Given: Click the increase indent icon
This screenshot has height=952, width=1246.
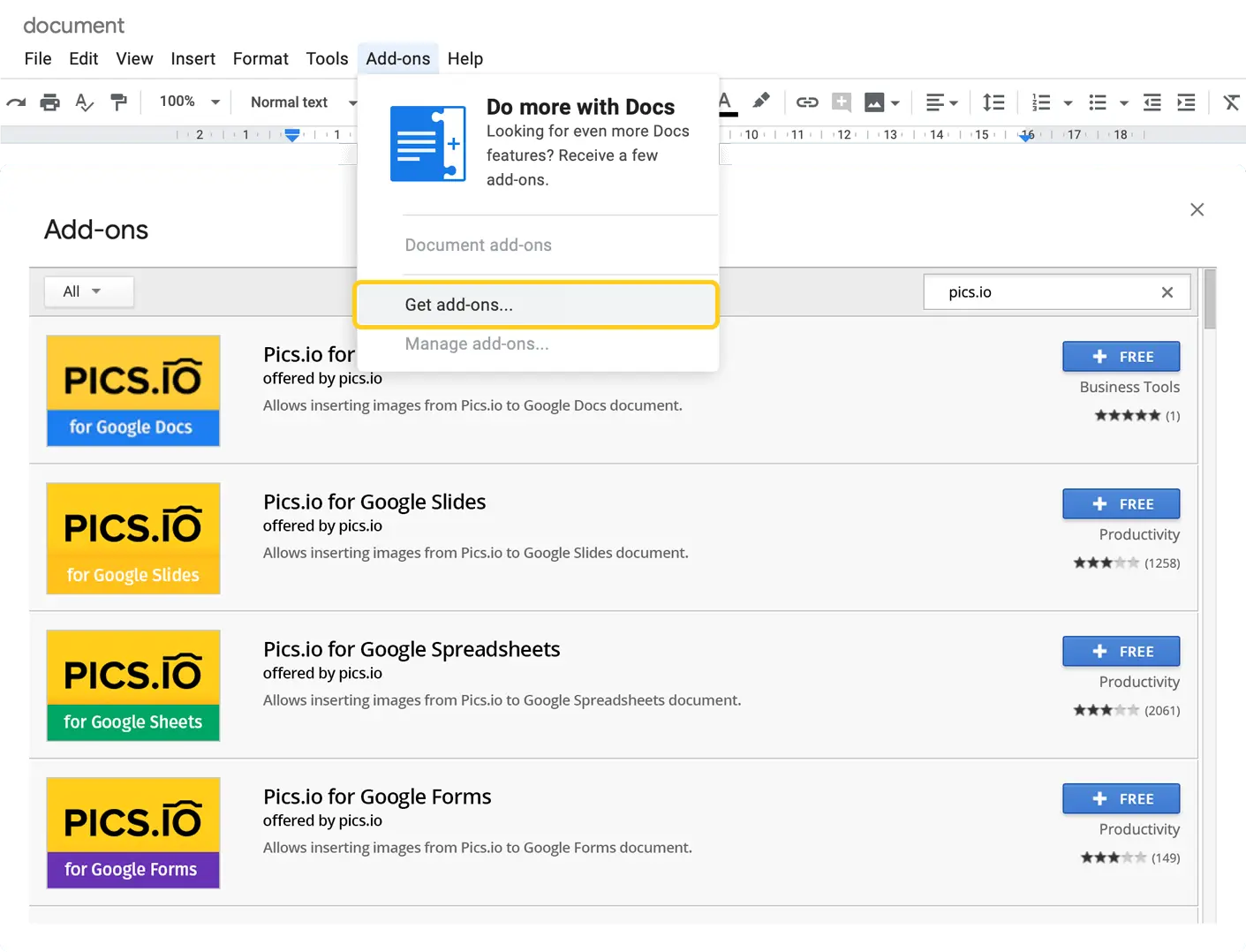Looking at the screenshot, I should (x=1186, y=102).
